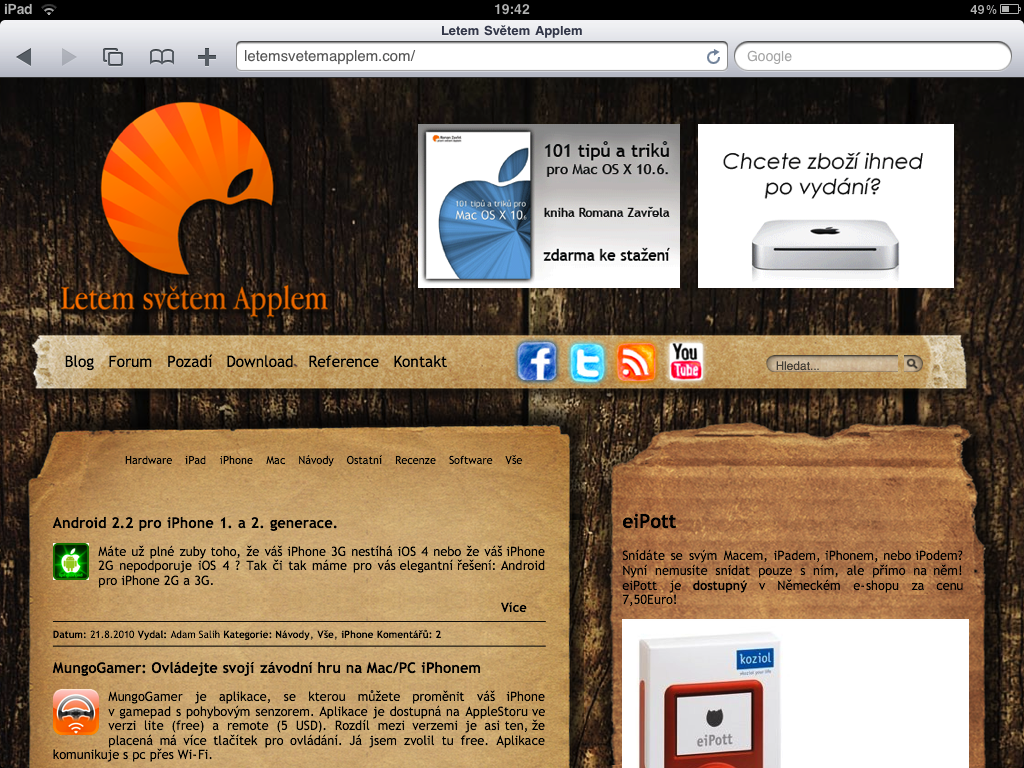Reload the page with the refresh icon

[x=713, y=57]
